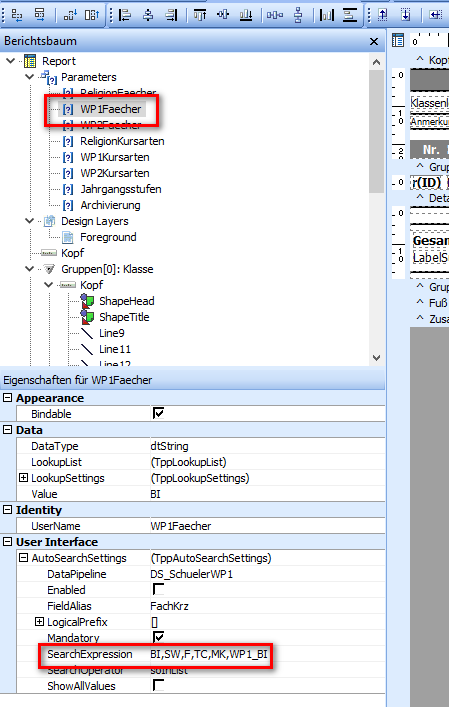Toggle the ShowAllValues checkbox
449x707 pixels.
click(158, 685)
